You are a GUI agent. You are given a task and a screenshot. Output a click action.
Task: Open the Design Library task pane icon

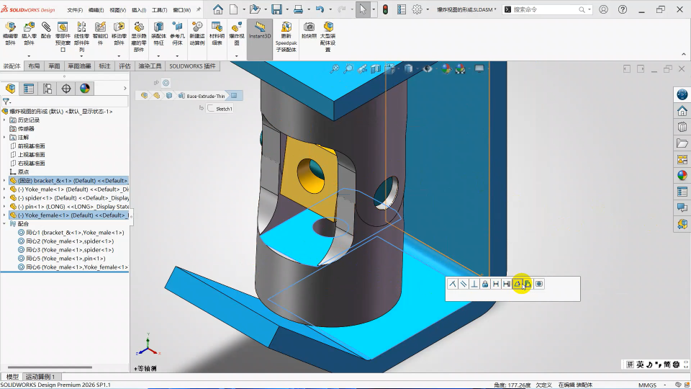(682, 127)
